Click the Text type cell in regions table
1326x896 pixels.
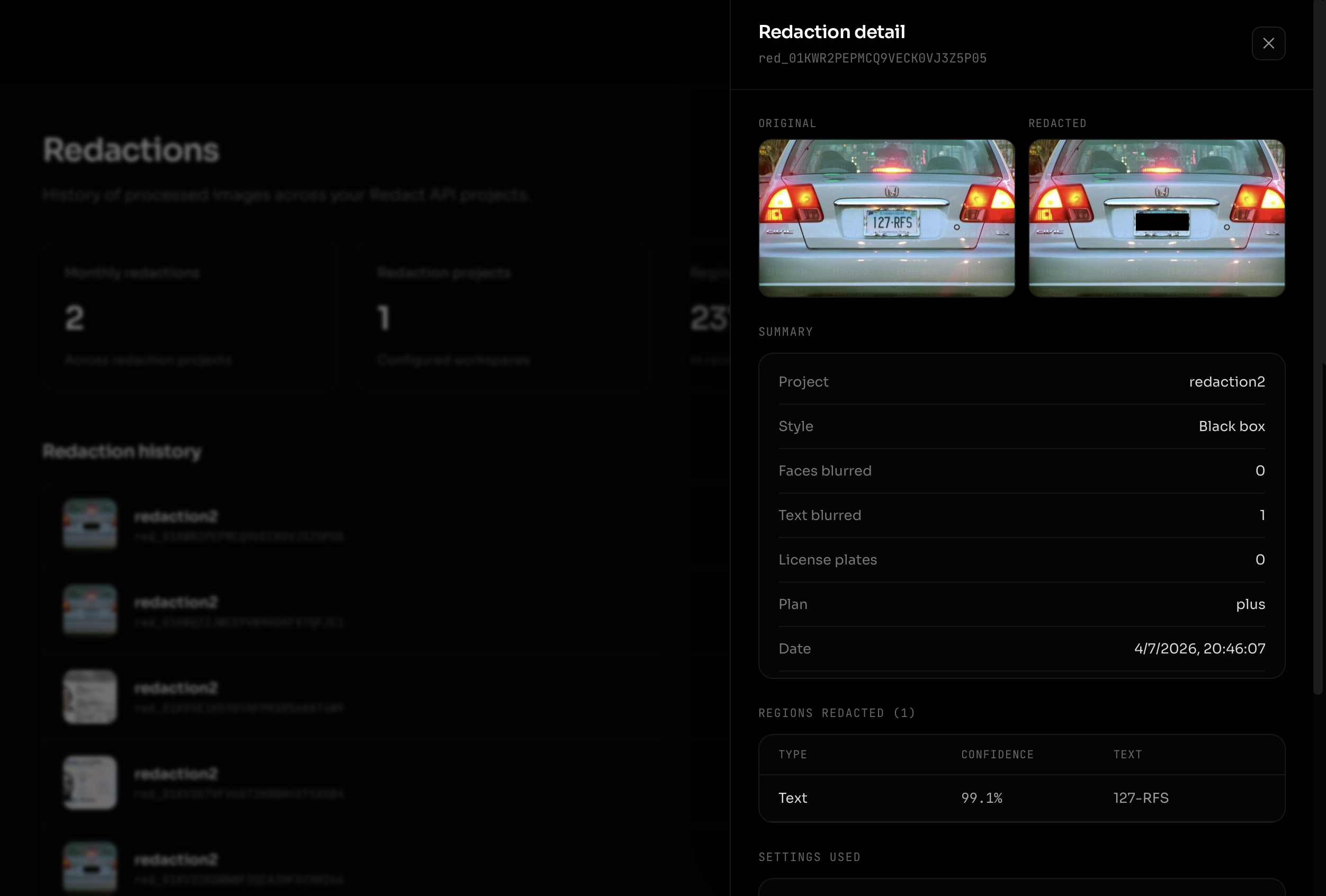(x=793, y=798)
